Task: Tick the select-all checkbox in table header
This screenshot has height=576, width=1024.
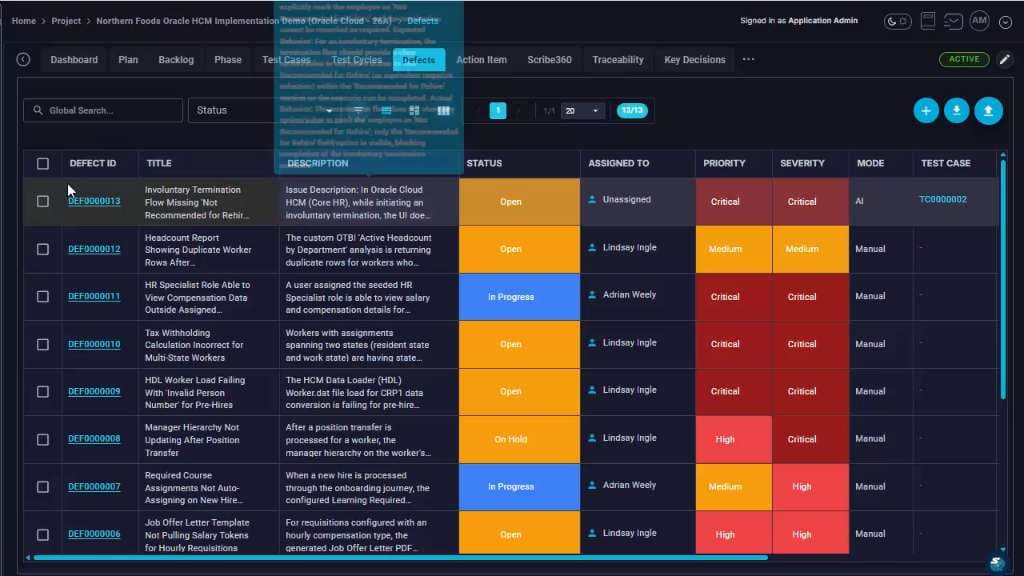Action: [42, 163]
